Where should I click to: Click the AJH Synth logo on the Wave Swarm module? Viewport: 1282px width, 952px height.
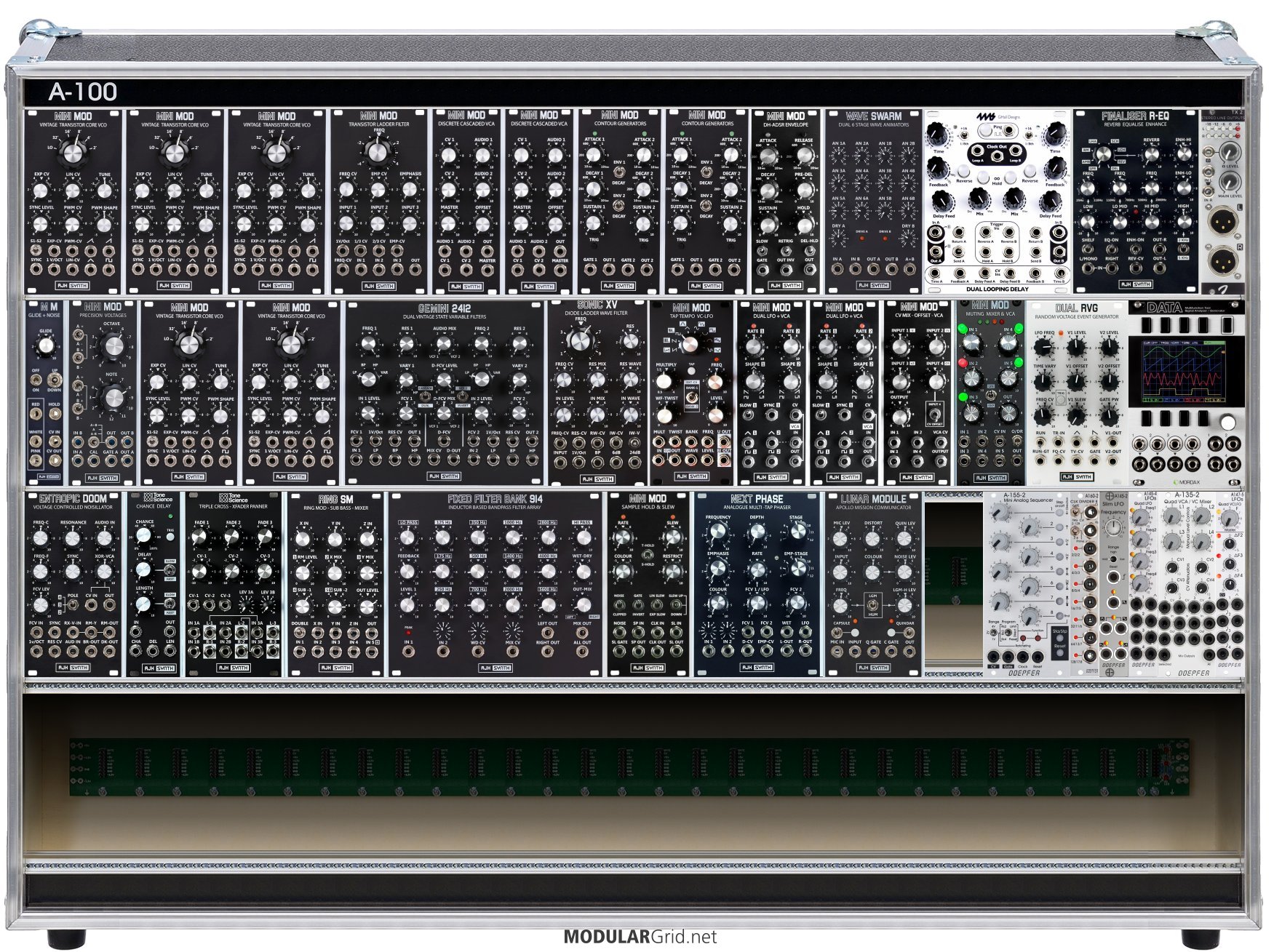873,285
